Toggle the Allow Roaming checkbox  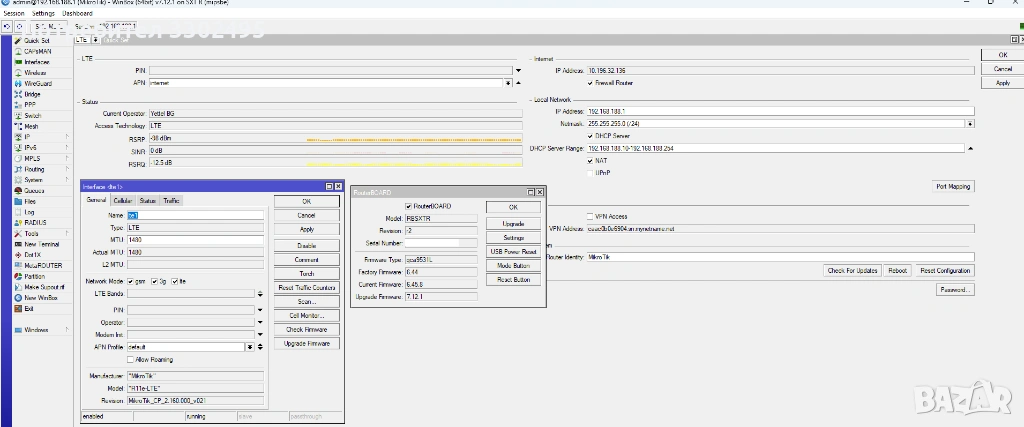[x=130, y=360]
